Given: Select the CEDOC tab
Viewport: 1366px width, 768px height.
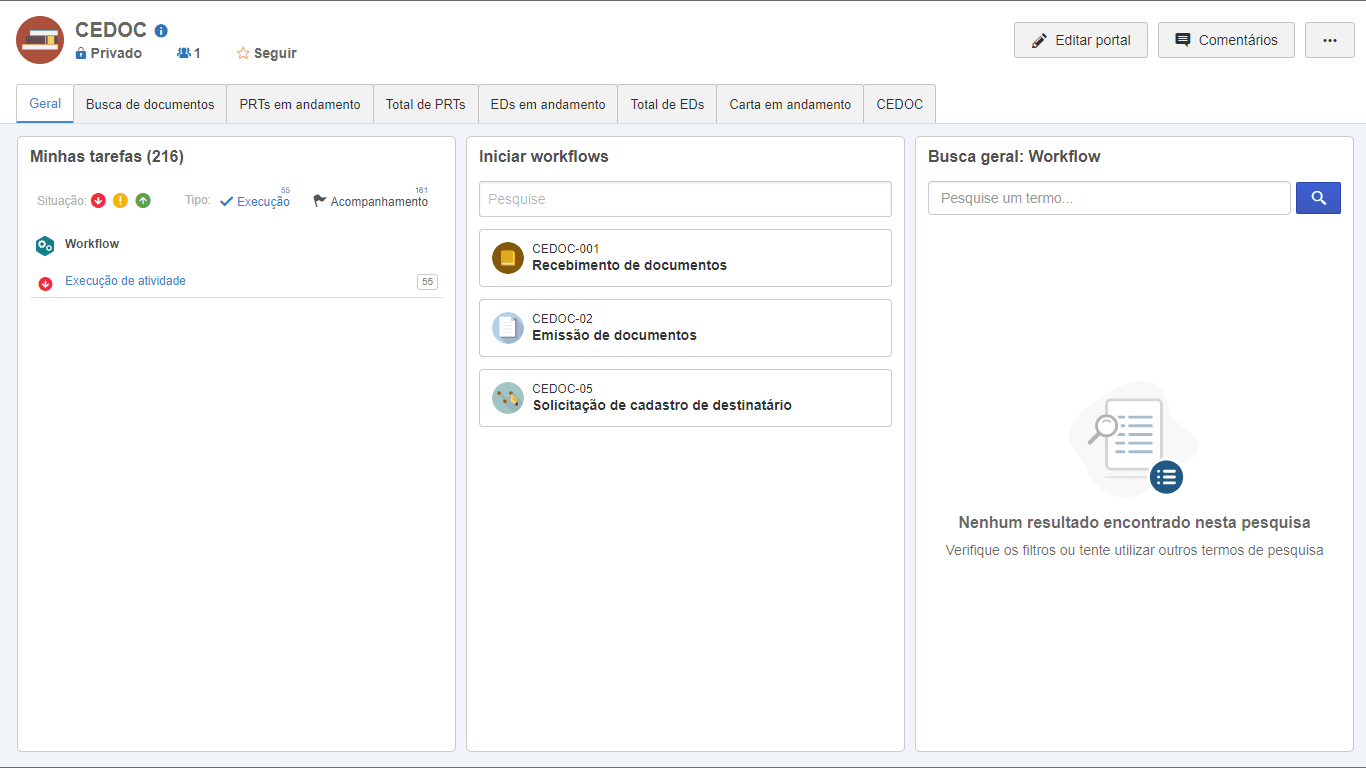Looking at the screenshot, I should point(900,104).
